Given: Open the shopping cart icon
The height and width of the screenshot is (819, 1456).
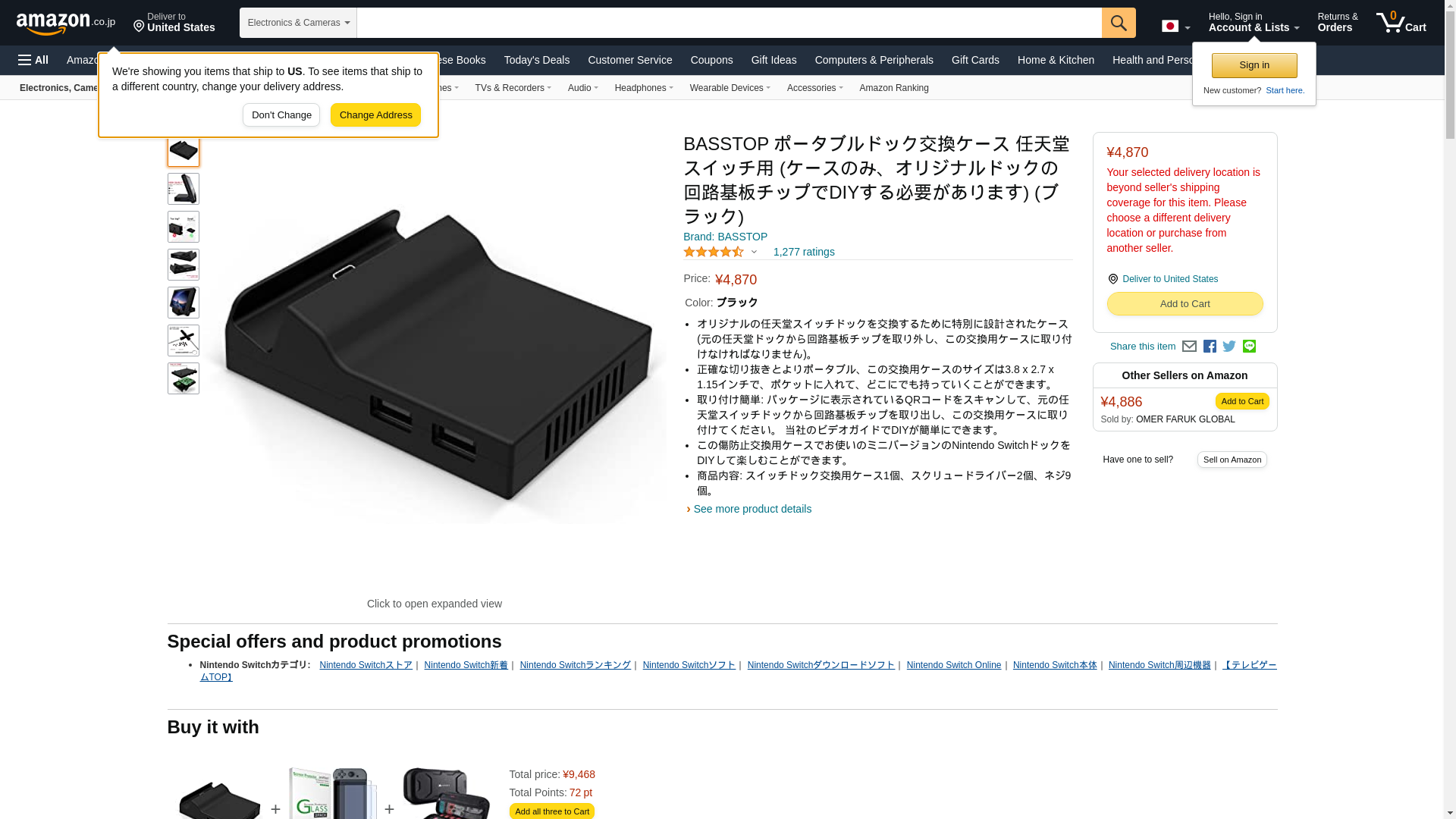Looking at the screenshot, I should (1401, 22).
